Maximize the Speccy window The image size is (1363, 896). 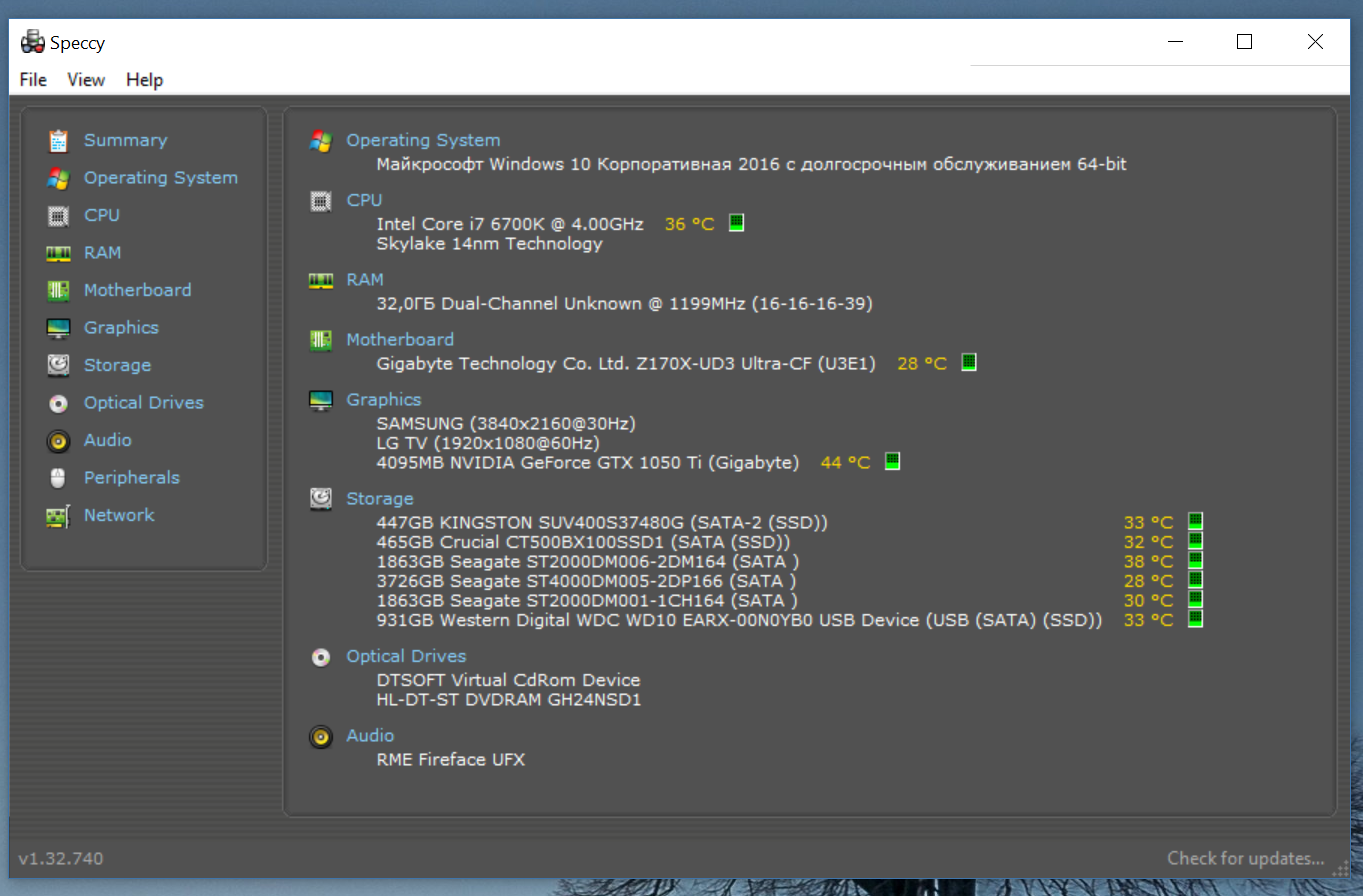pos(1244,42)
